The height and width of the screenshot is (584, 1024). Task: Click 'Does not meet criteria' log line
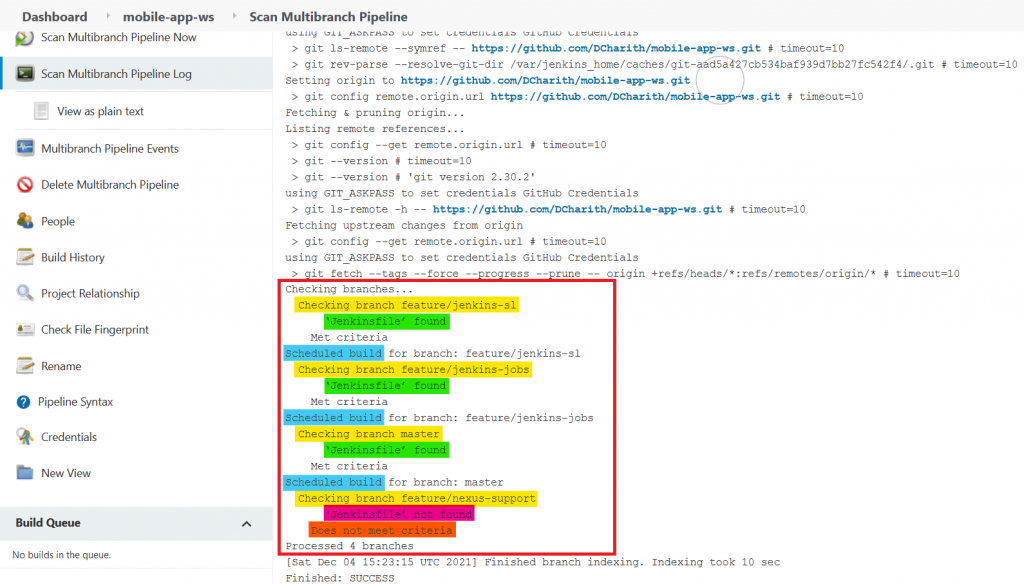pyautogui.click(x=382, y=530)
